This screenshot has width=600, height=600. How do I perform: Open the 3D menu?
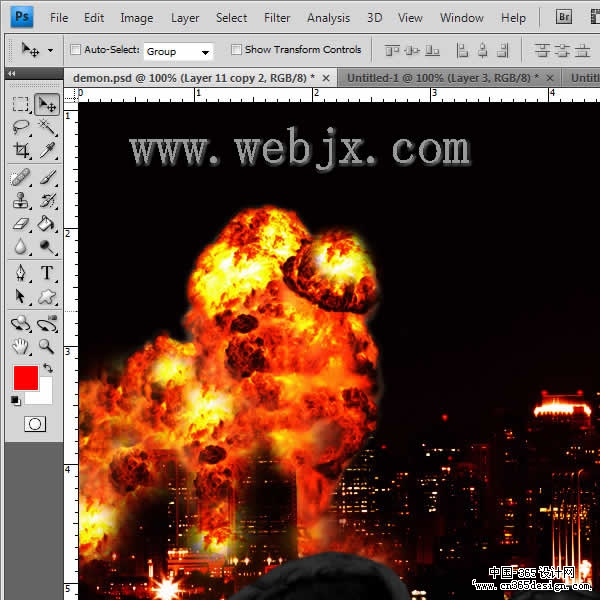pos(374,18)
